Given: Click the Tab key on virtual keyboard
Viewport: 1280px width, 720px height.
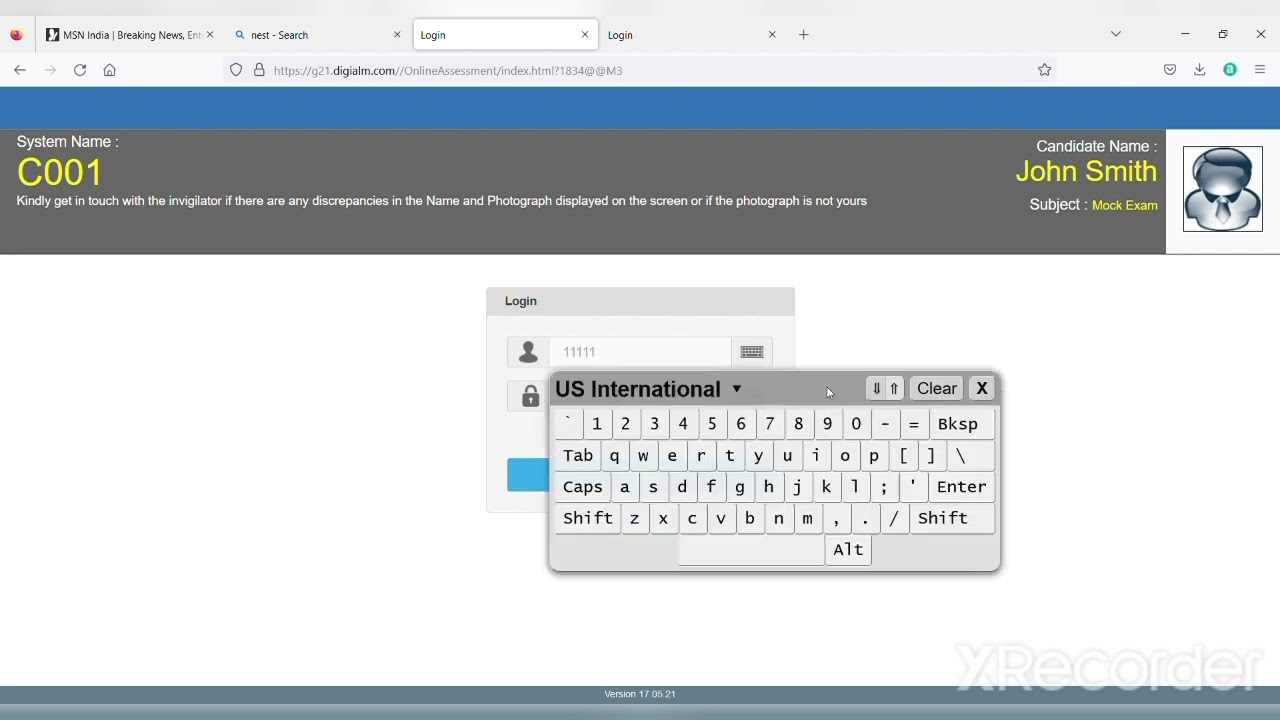Looking at the screenshot, I should point(578,456).
